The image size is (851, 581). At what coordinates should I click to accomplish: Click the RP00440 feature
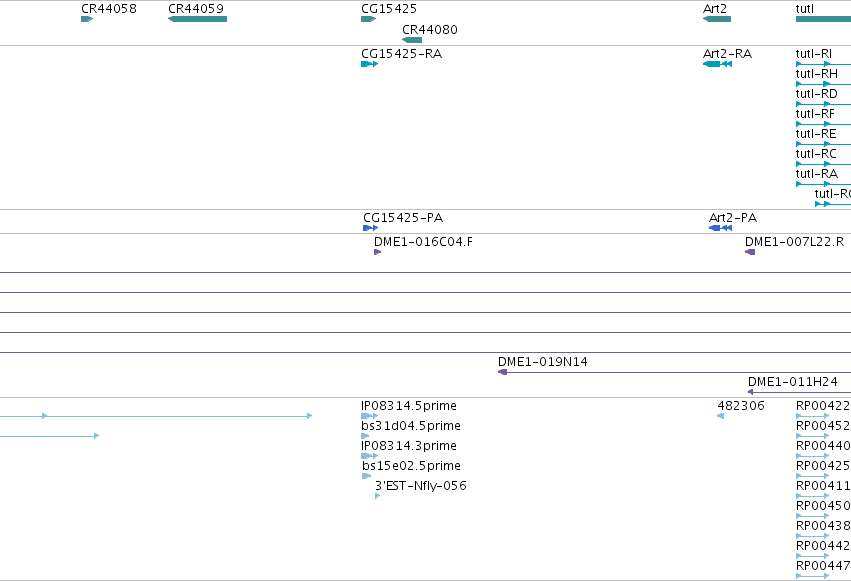(812, 456)
